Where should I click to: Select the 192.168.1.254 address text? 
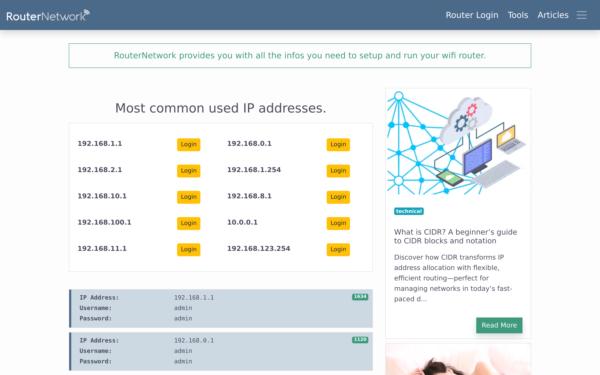coord(254,170)
